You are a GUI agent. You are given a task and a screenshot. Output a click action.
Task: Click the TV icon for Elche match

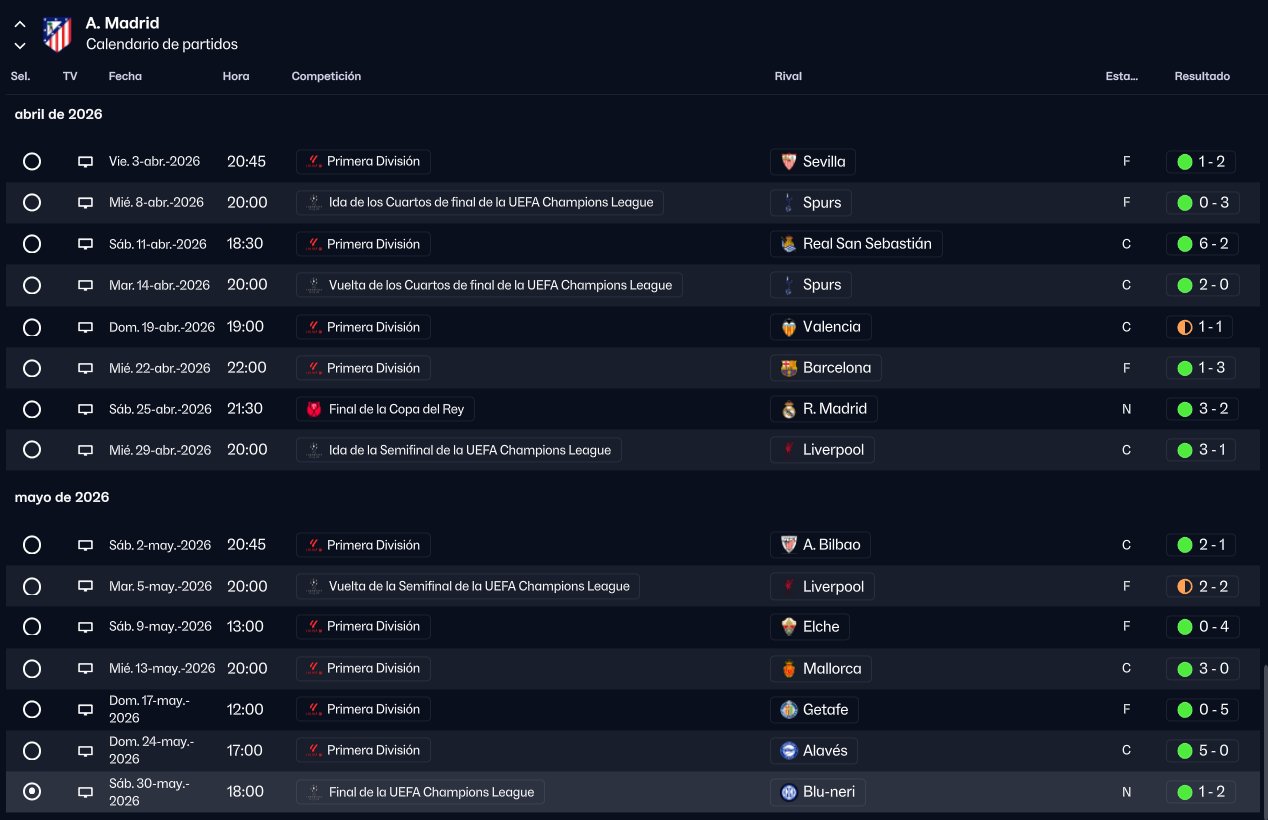click(x=86, y=627)
